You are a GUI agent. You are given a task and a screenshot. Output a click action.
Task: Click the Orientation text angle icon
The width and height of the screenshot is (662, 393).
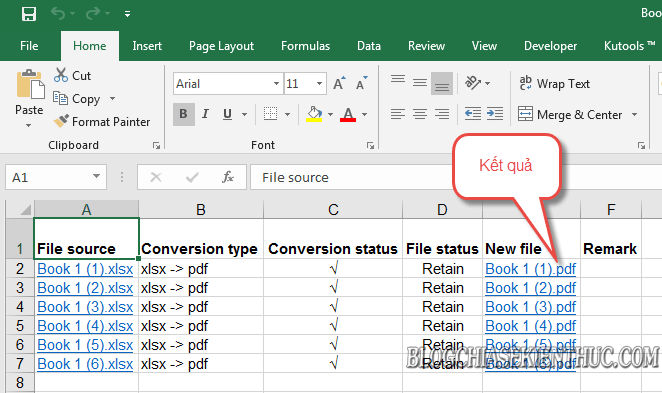click(x=473, y=83)
